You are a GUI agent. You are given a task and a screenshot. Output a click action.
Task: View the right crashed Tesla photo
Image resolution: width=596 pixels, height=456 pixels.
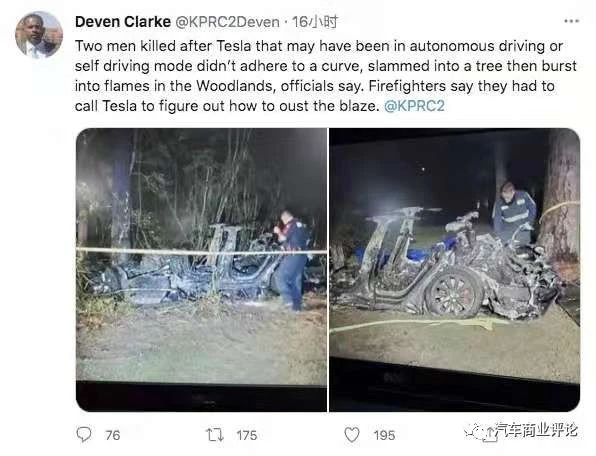[x=455, y=270]
